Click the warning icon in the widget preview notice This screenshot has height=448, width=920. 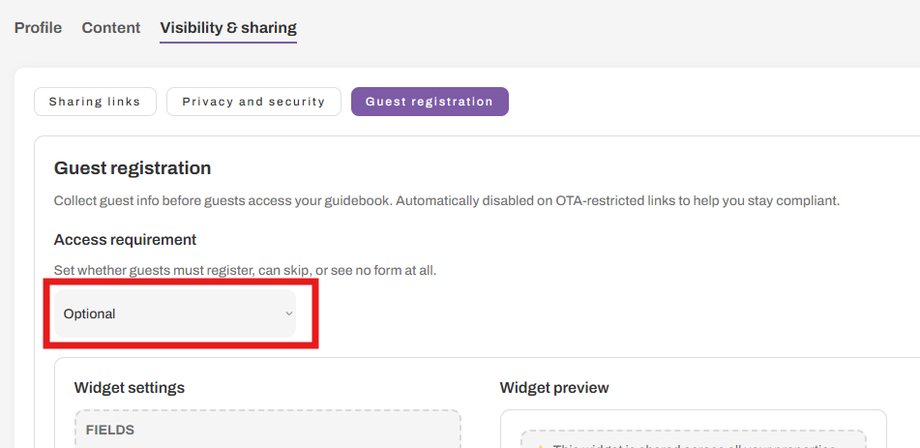pyautogui.click(x=540, y=444)
